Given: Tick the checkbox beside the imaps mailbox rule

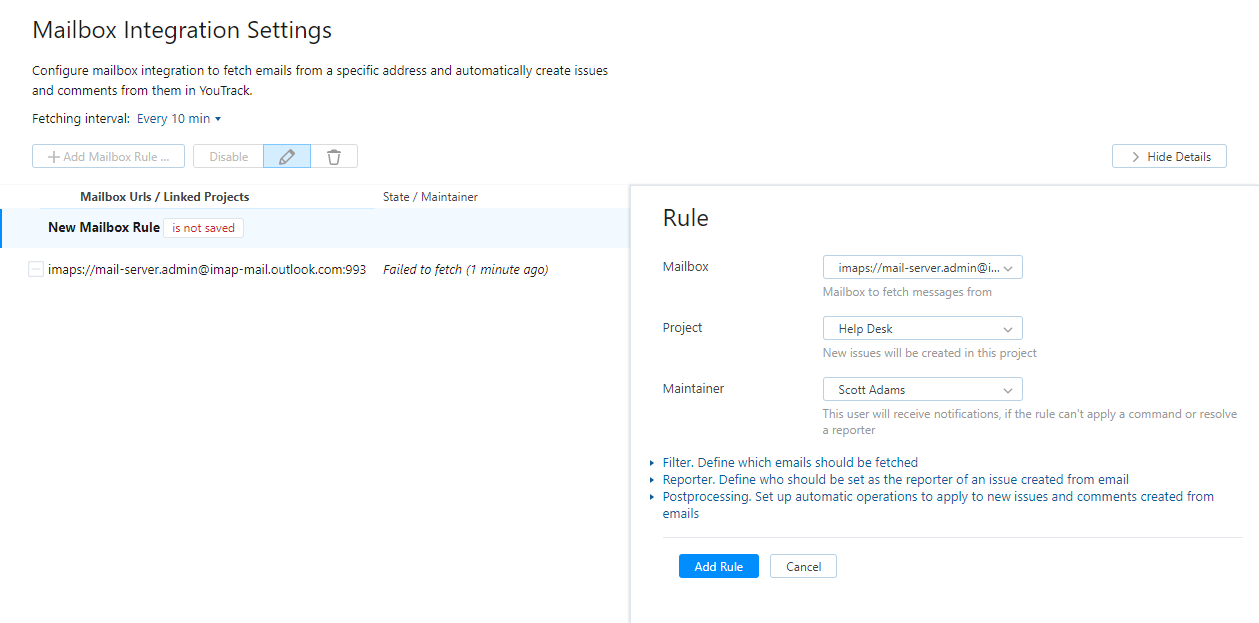Looking at the screenshot, I should pyautogui.click(x=36, y=269).
